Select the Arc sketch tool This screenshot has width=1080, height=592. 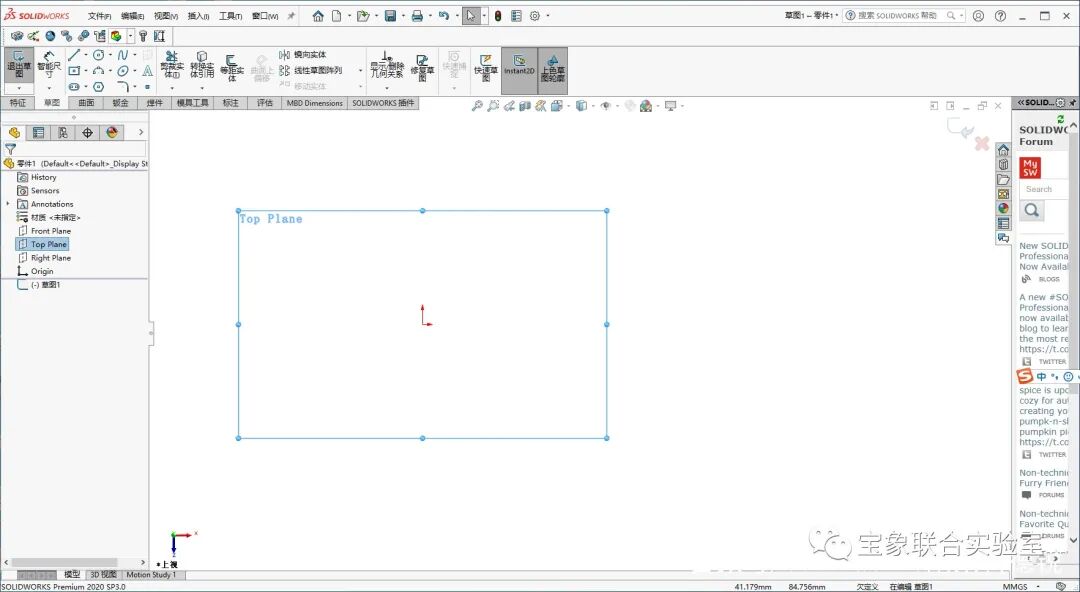(x=98, y=70)
